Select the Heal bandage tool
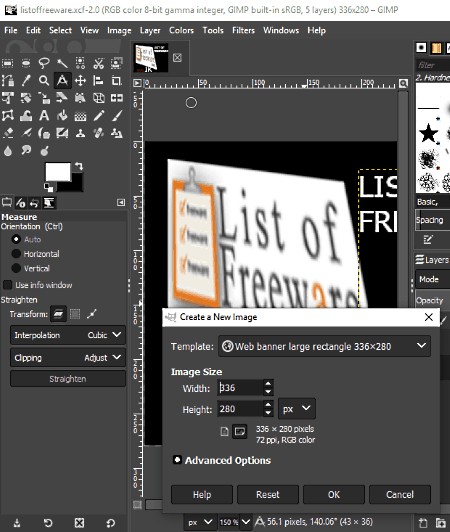Image resolution: width=450 pixels, height=532 pixels. pos(98,133)
